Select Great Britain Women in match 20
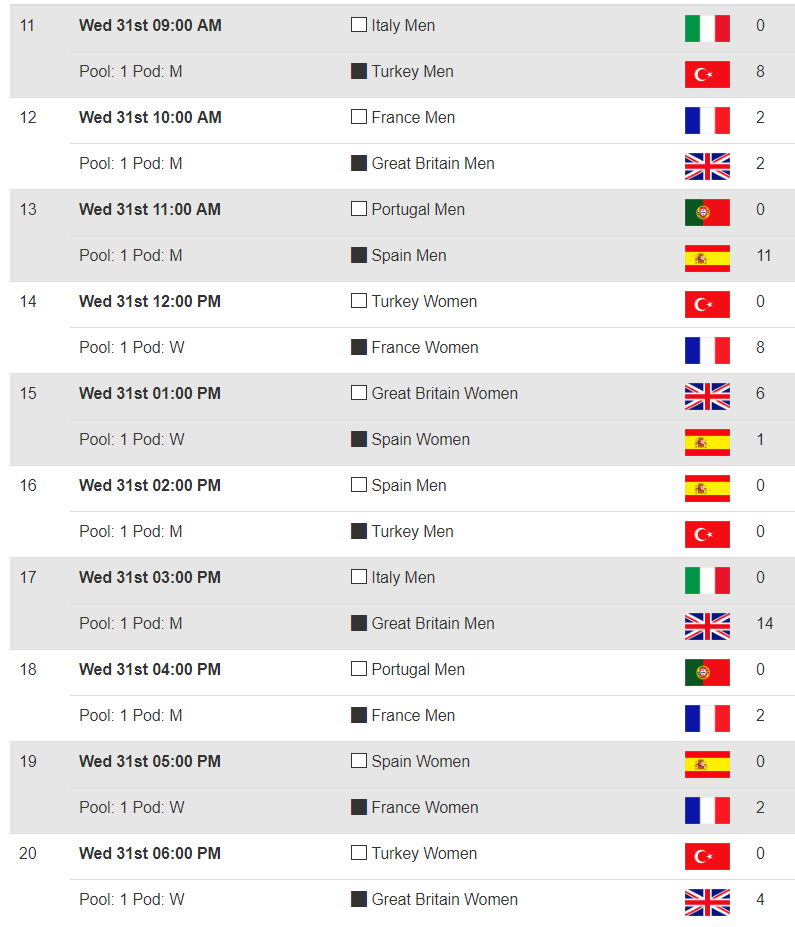 444,899
